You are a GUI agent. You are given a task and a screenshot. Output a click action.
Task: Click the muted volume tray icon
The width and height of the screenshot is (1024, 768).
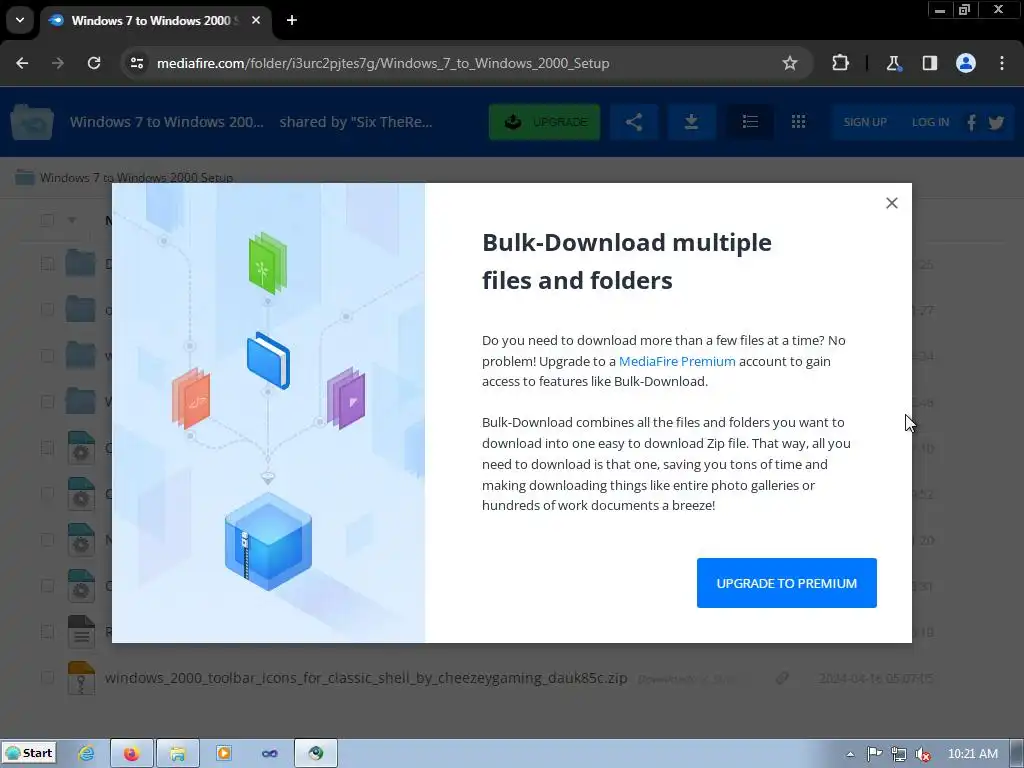pyautogui.click(x=923, y=754)
